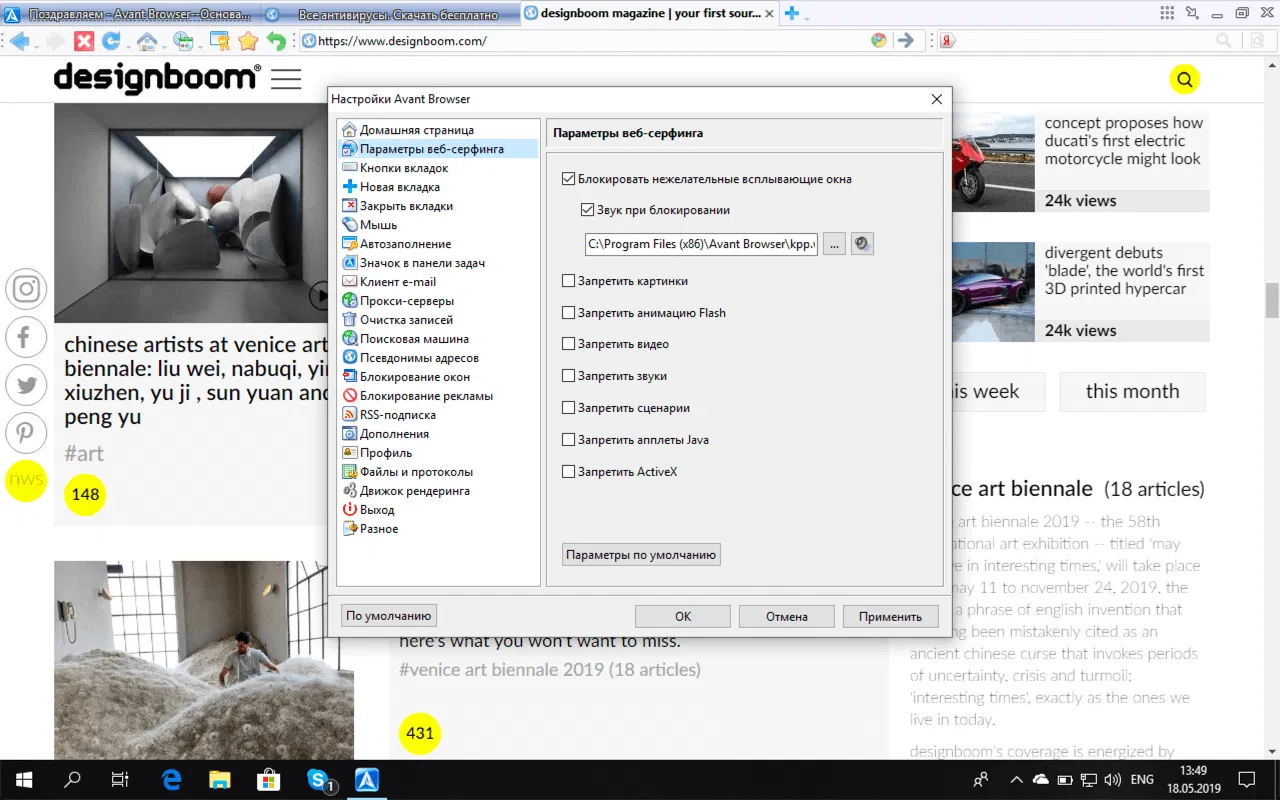Click the Go arrow beside the address bar
This screenshot has height=800, width=1280.
(905, 41)
